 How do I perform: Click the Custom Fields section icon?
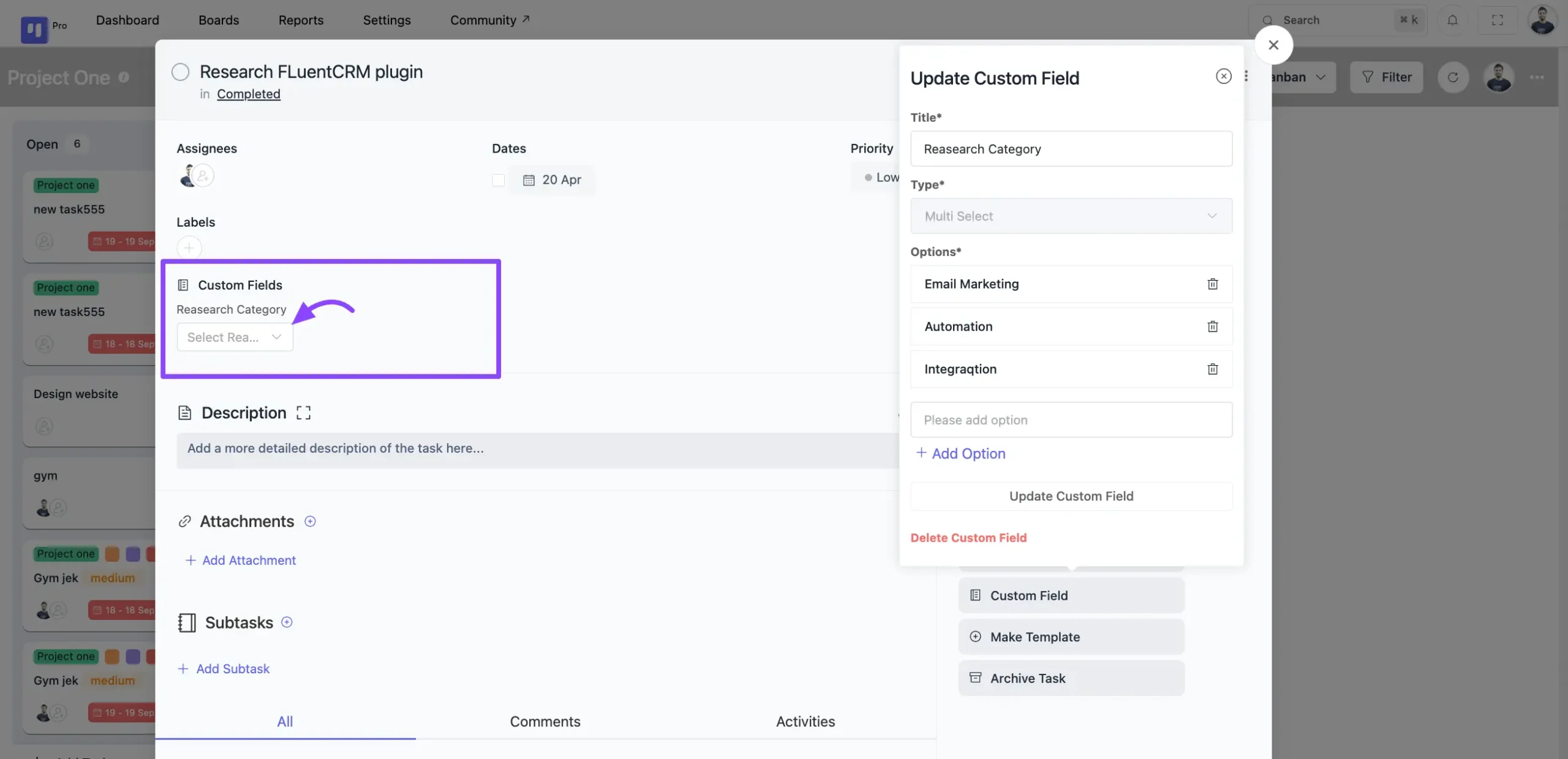coord(183,285)
